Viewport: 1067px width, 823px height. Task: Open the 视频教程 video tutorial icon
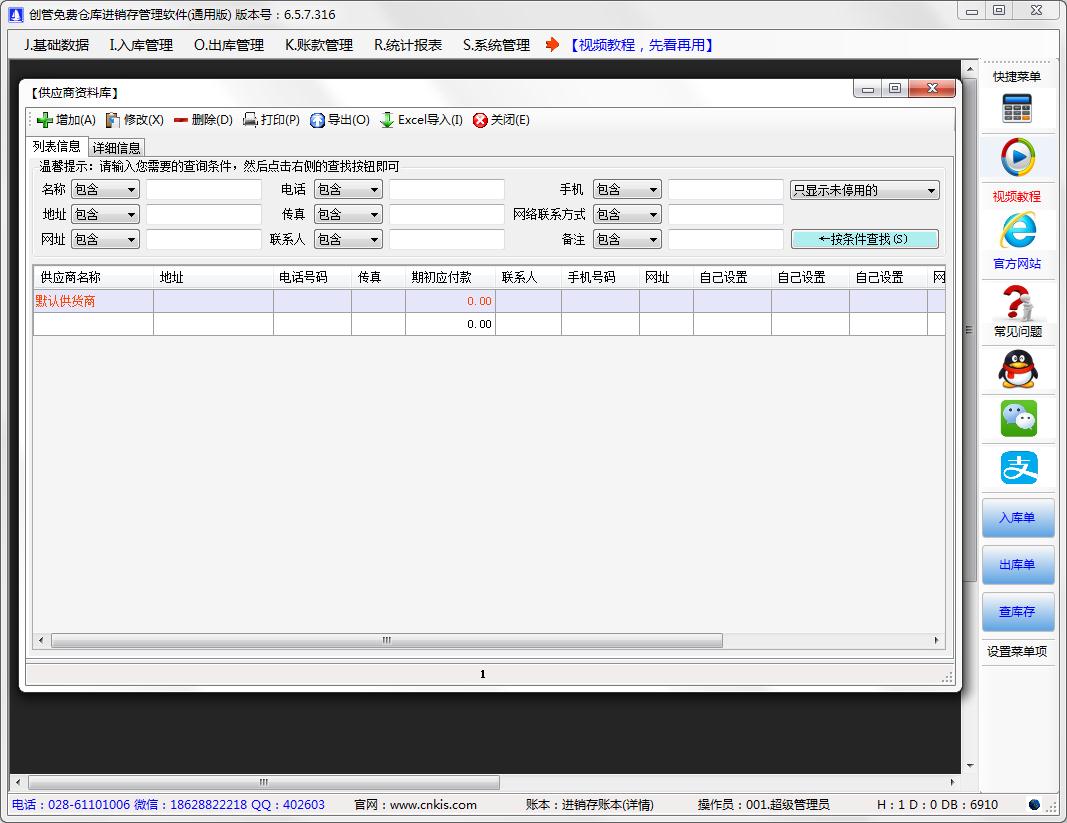pos(1017,157)
